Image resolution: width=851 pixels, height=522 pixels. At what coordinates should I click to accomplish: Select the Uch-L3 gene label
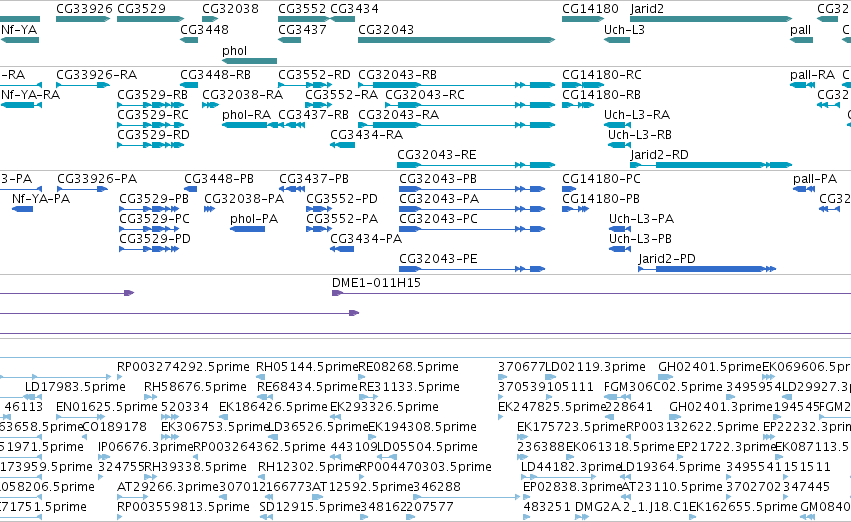(624, 29)
